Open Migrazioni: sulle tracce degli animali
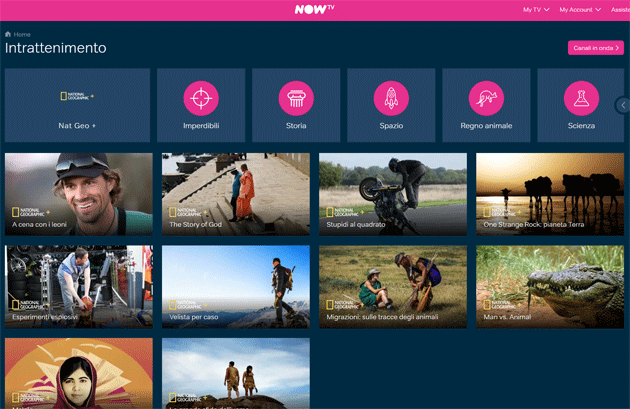Screen dimensions: 630x409 [x=393, y=286]
